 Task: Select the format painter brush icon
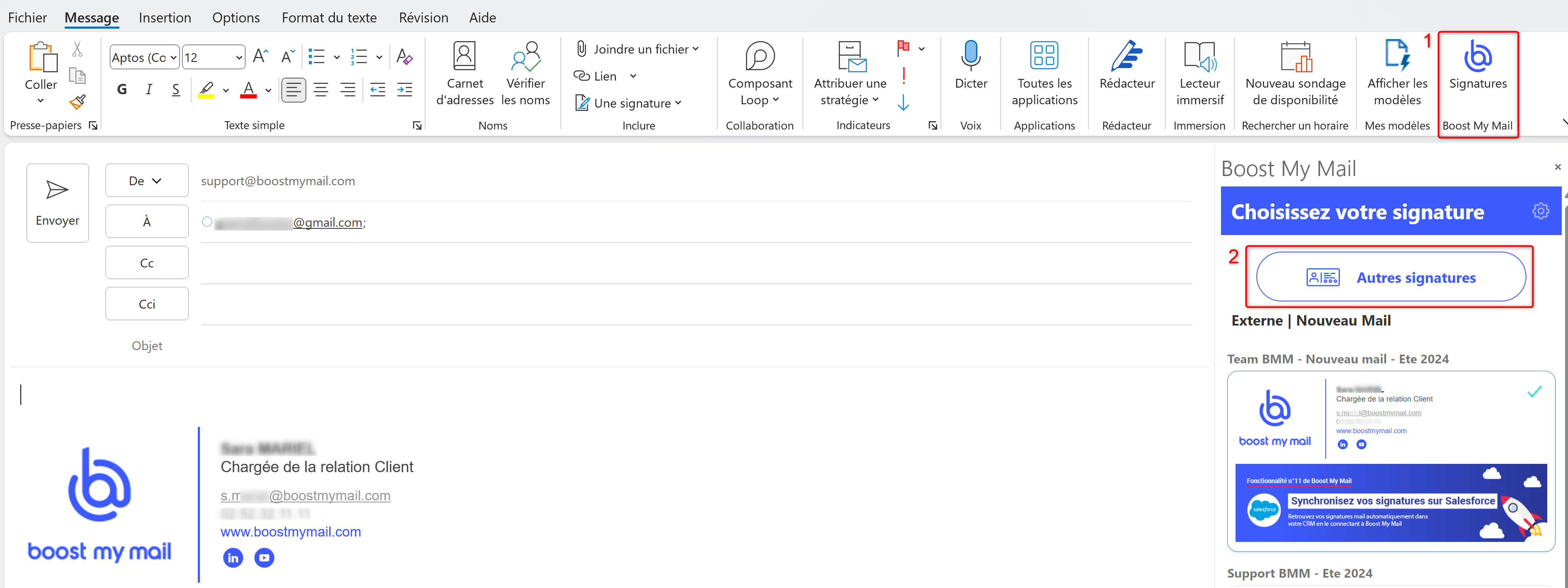click(x=77, y=102)
